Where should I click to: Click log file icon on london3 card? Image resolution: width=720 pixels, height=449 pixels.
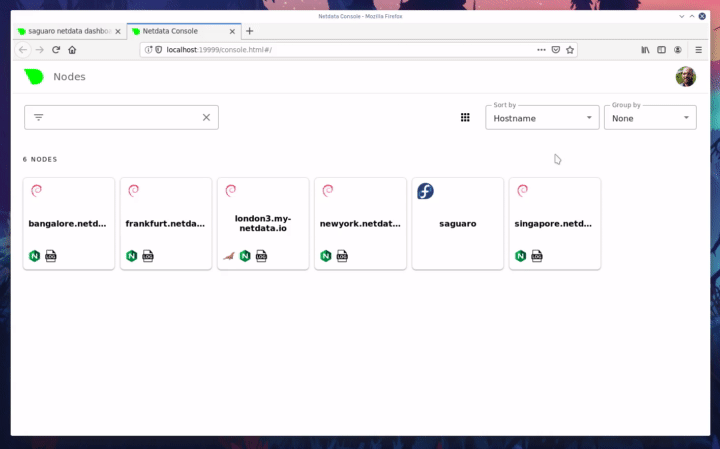pyautogui.click(x=261, y=256)
